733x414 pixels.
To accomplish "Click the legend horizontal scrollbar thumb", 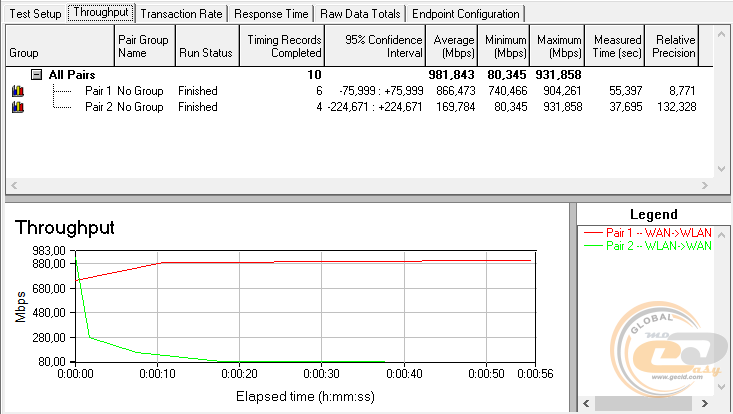I will tap(643, 403).
